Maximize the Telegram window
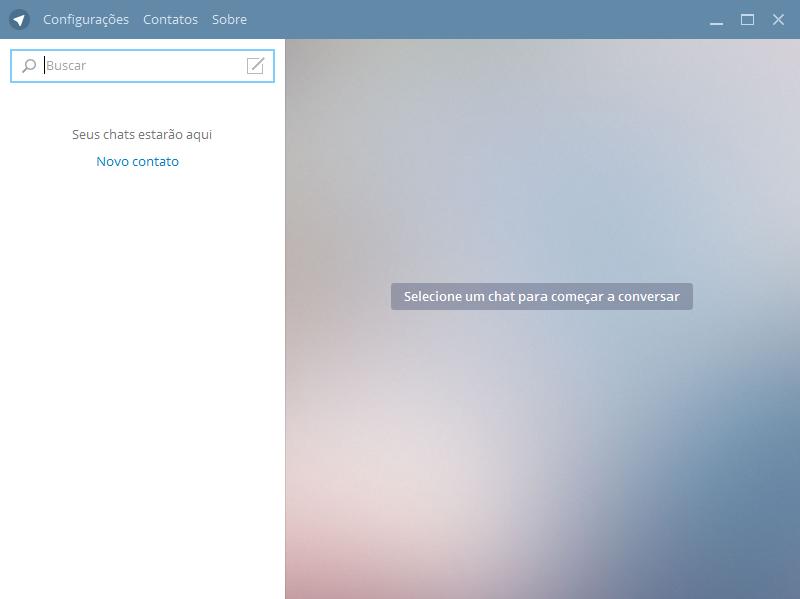 747,19
